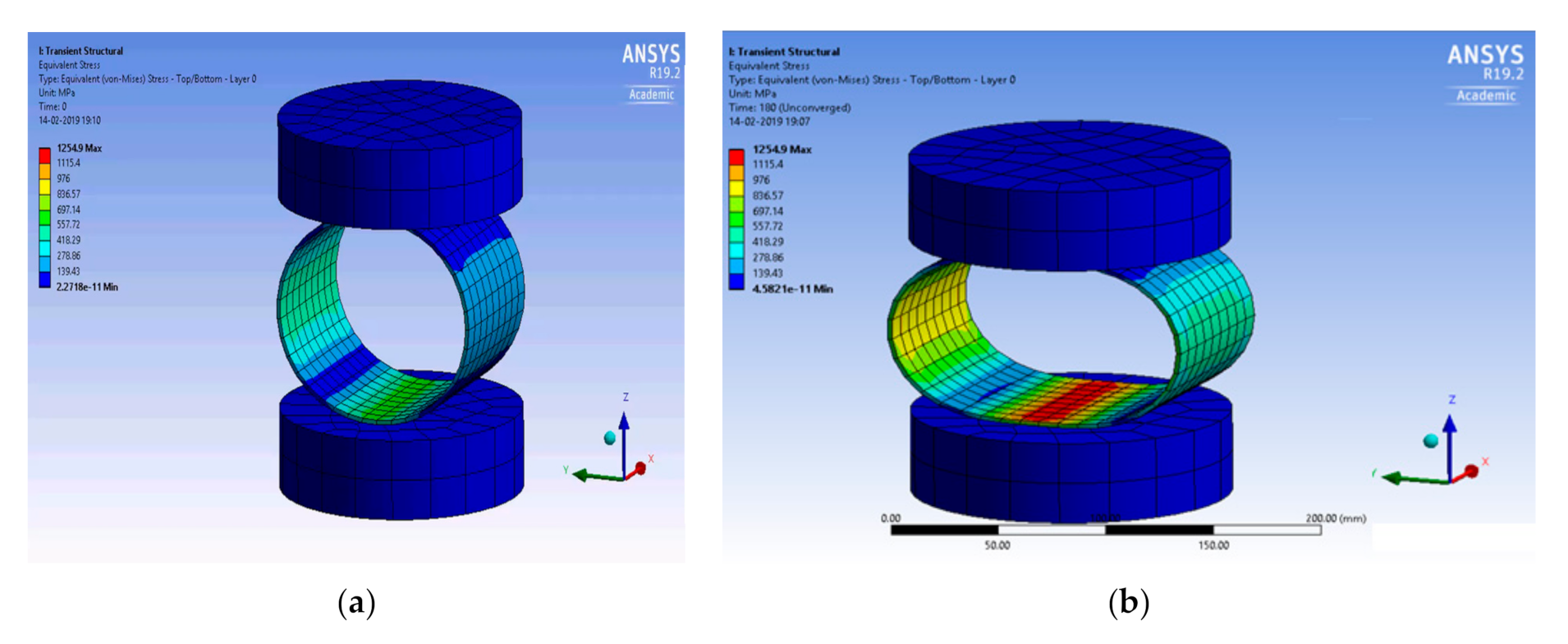Click the 'Type: Equivalent (von-Mises) Stress' line in panel (b)
The width and height of the screenshot is (1568, 644).
coord(872,80)
